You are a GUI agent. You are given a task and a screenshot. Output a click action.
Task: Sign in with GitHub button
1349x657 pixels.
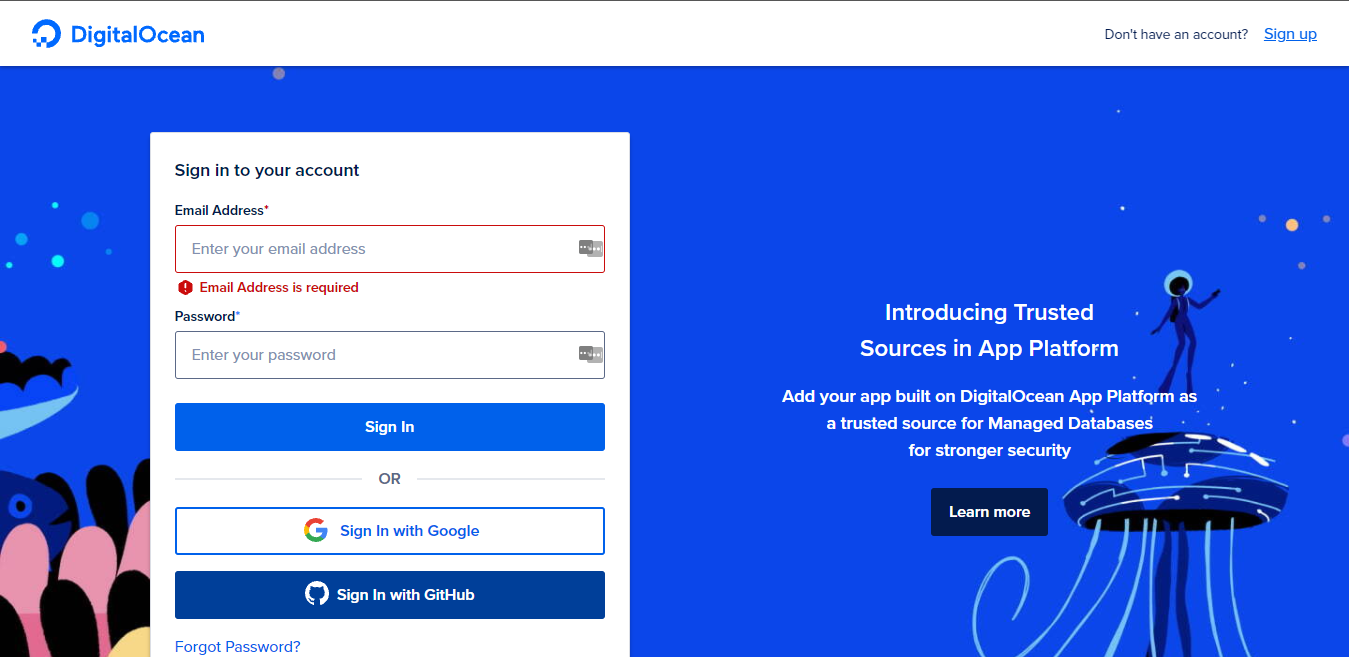tap(390, 595)
